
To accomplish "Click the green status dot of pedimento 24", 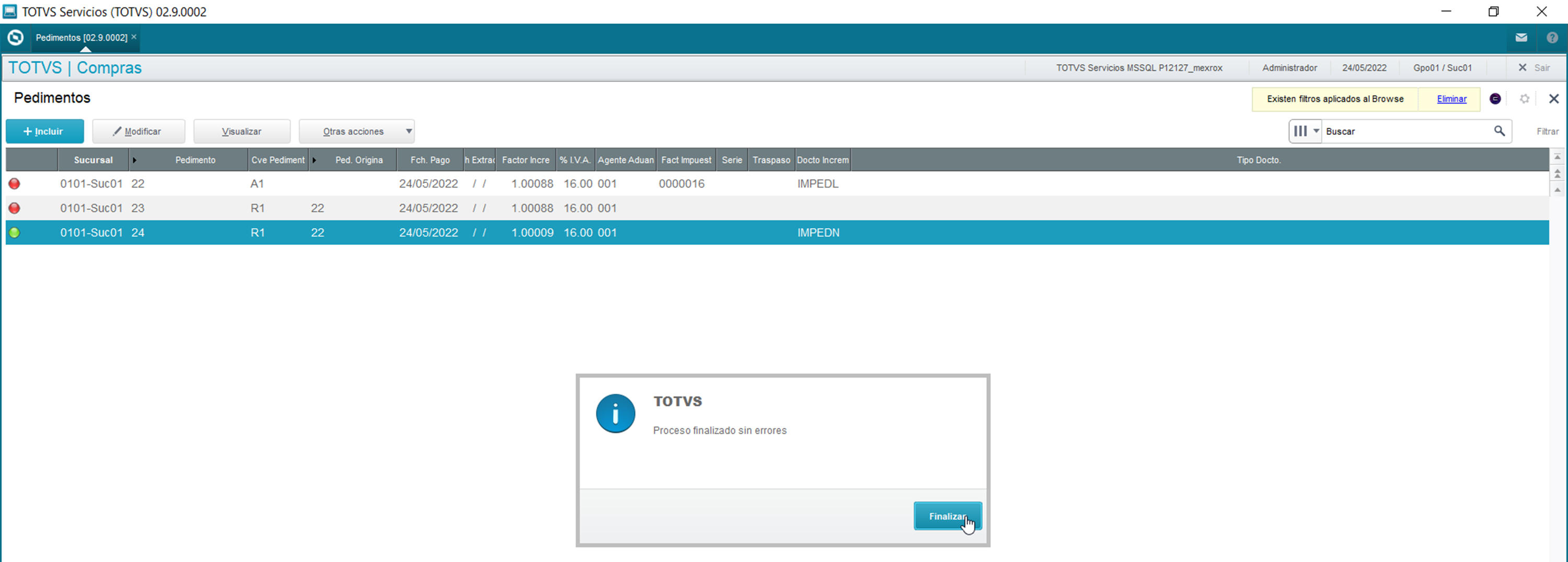I will point(14,232).
